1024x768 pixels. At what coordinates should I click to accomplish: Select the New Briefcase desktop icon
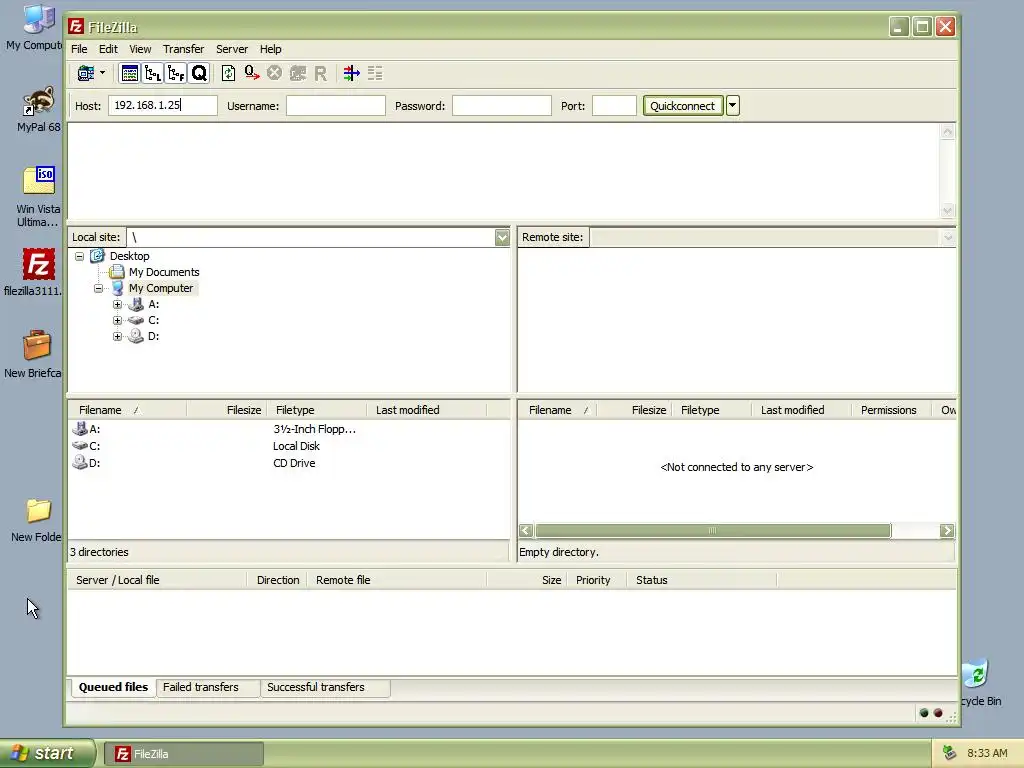click(34, 355)
